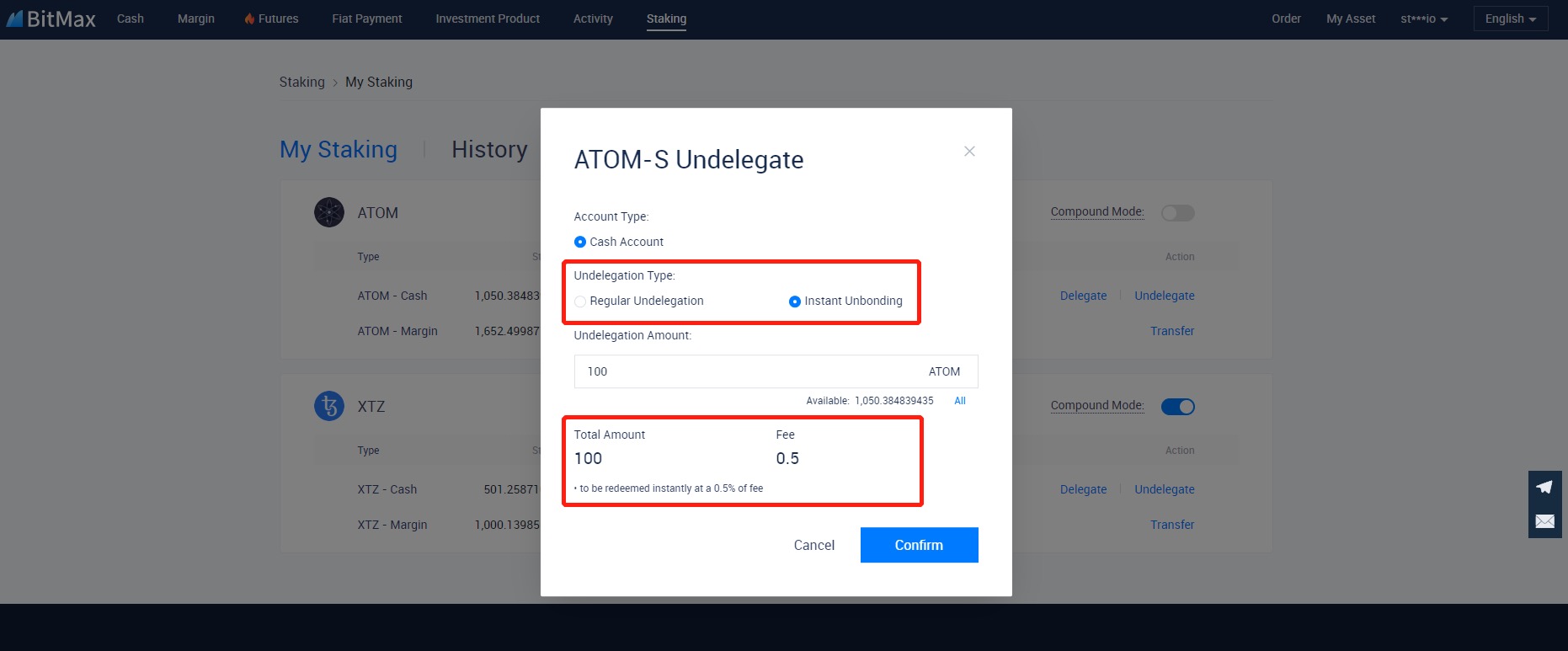Open the st***io account dropdown

tap(1423, 19)
